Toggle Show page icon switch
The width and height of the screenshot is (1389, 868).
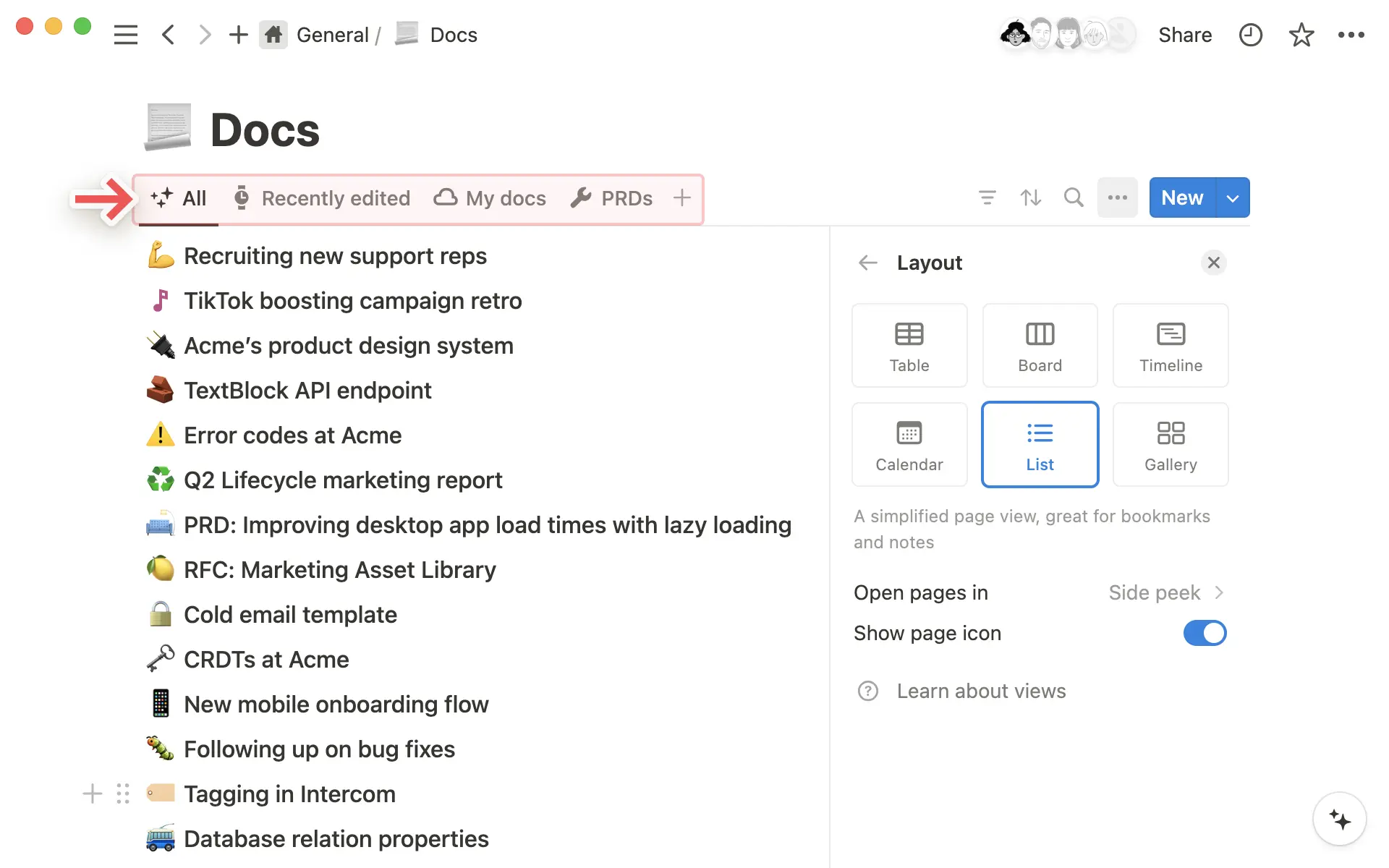click(1205, 633)
